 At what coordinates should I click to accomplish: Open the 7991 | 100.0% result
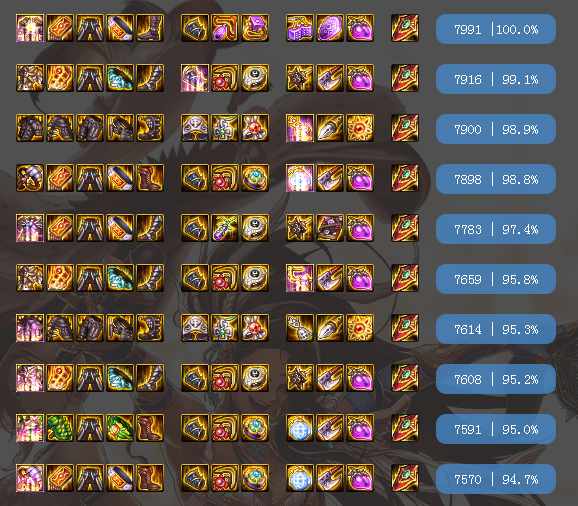[x=496, y=29]
